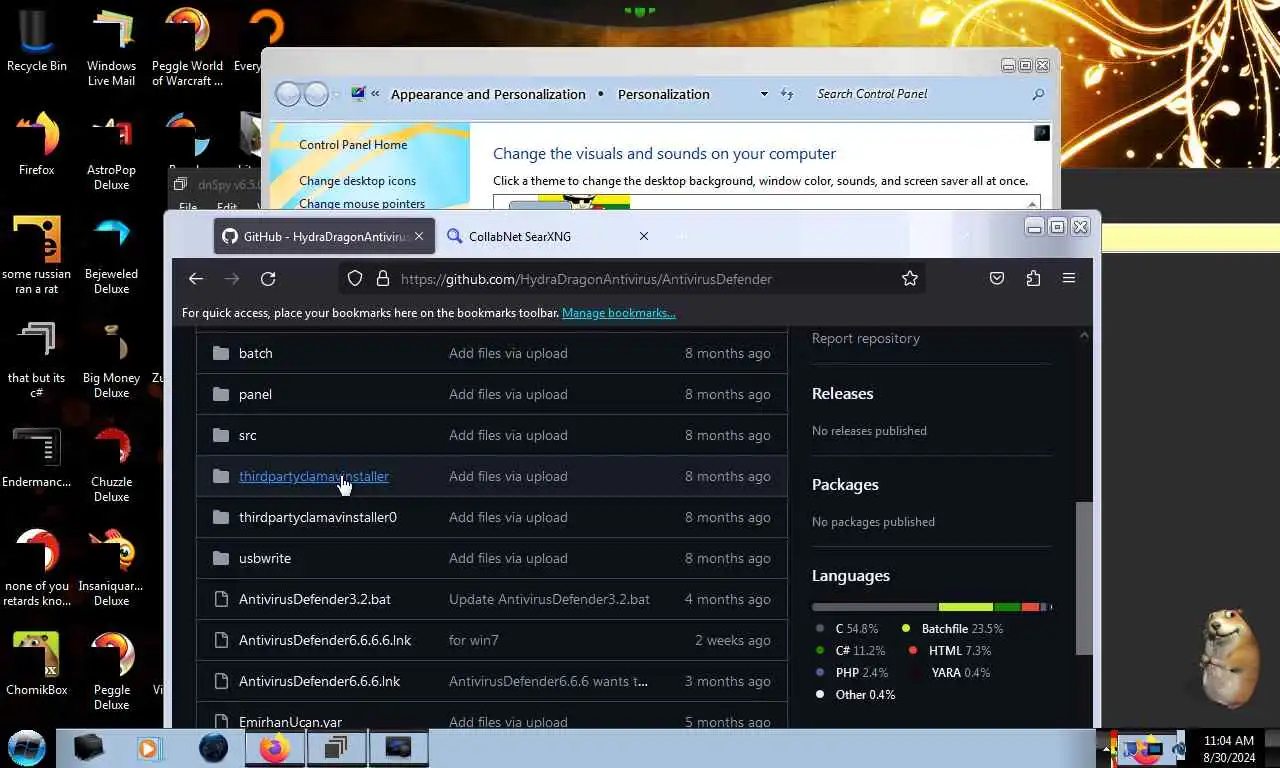Open the Bejeweled Deluxe desktop icon
Image resolution: width=1280 pixels, height=768 pixels.
point(111,256)
